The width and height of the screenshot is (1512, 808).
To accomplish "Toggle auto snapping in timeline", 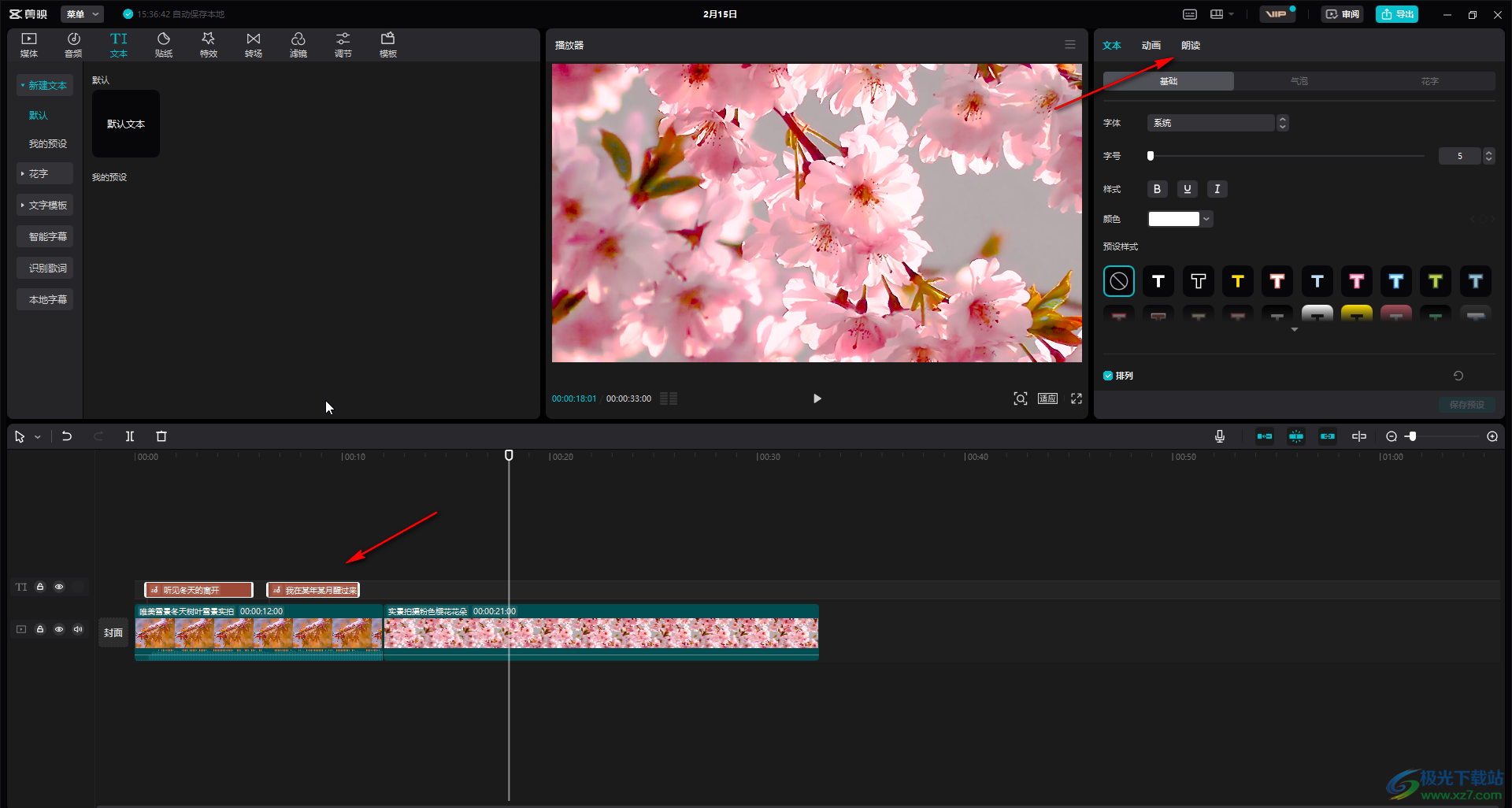I will click(x=1296, y=436).
